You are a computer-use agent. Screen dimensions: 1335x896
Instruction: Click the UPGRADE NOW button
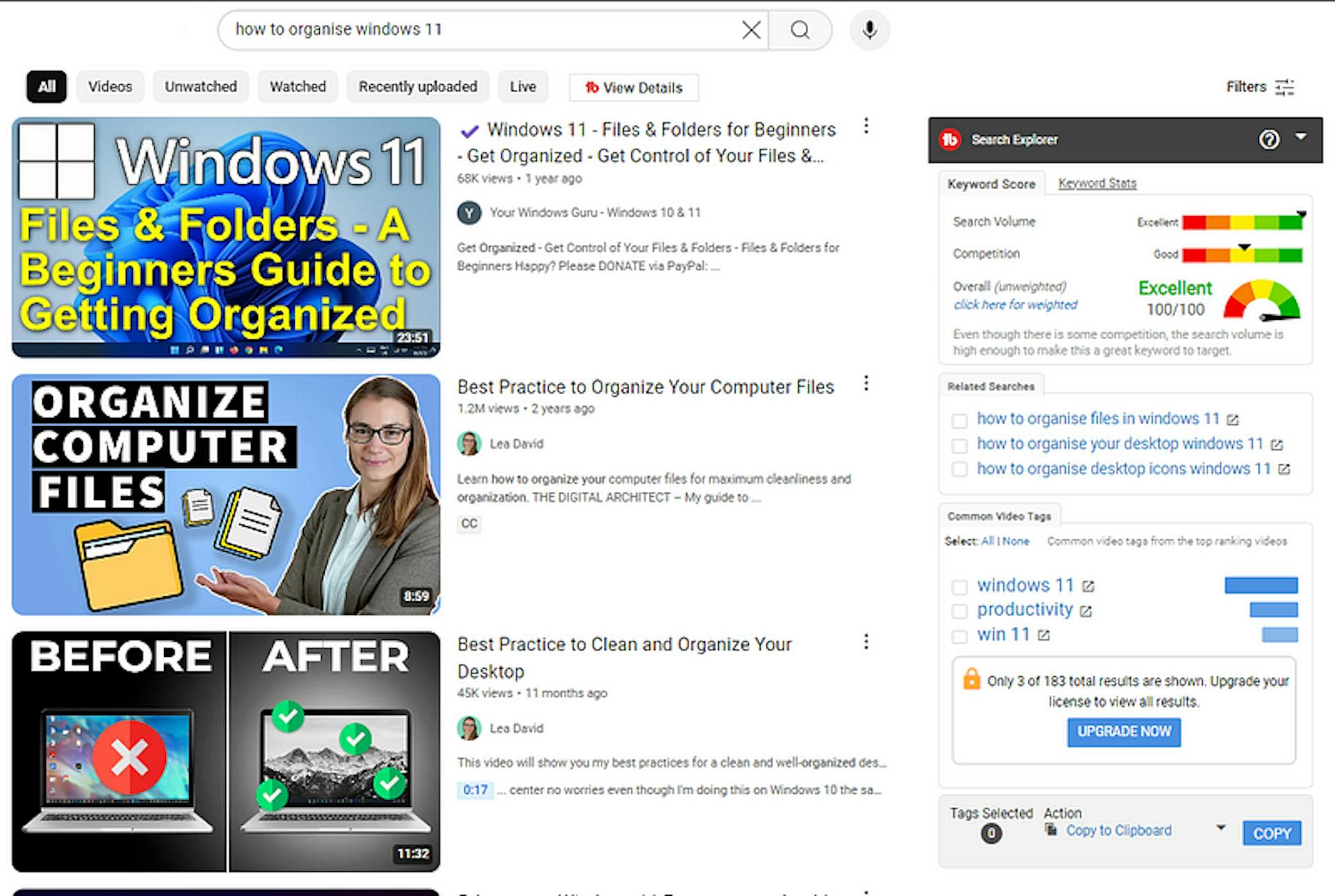point(1124,732)
